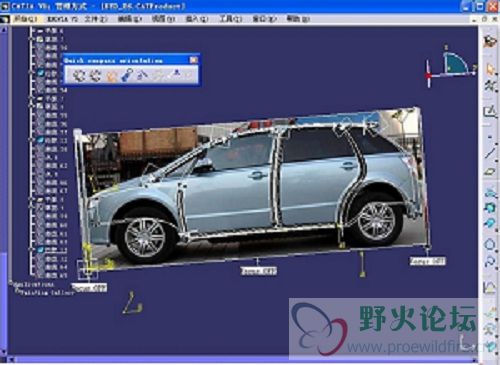Click the first rotate icon in Quick compass orientation toolbar

pyautogui.click(x=79, y=75)
